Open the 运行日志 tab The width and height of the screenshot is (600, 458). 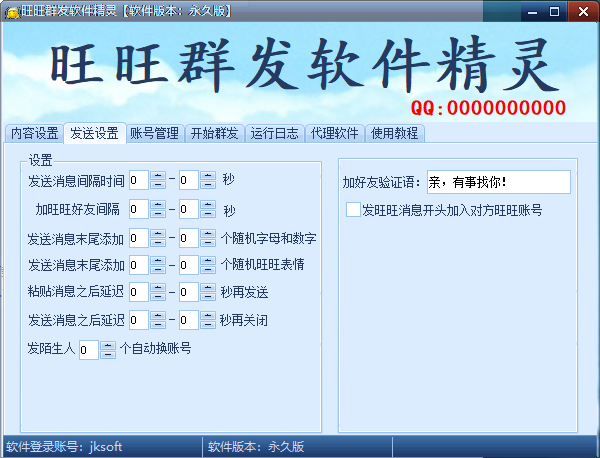pyautogui.click(x=274, y=133)
